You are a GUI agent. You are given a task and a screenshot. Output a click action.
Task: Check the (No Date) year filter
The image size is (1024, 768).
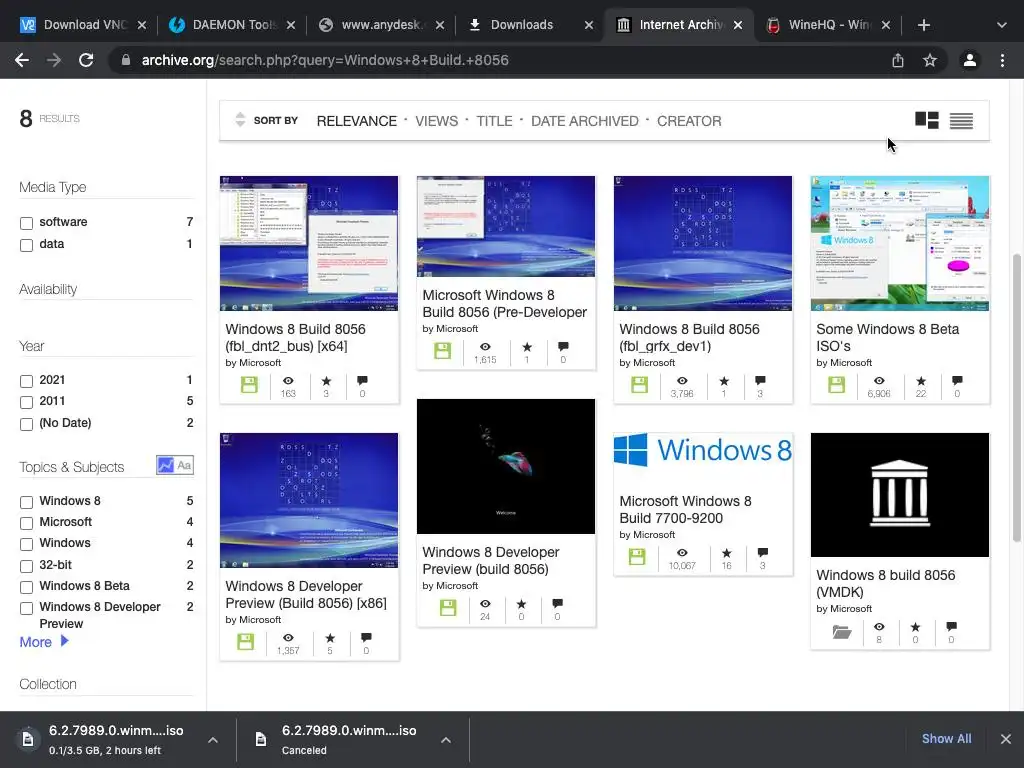pyautogui.click(x=26, y=424)
